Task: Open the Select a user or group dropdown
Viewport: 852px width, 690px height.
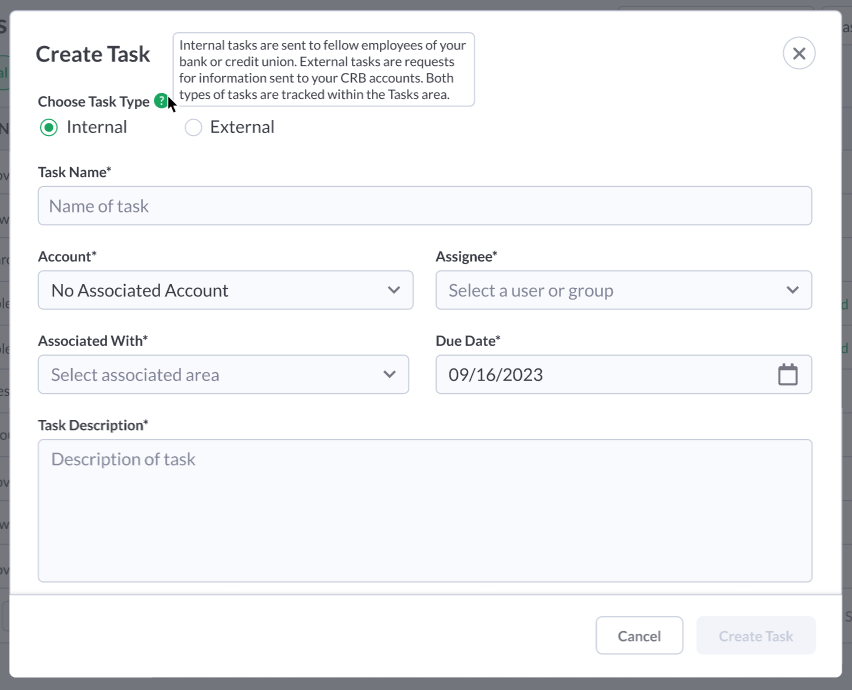Action: point(624,290)
